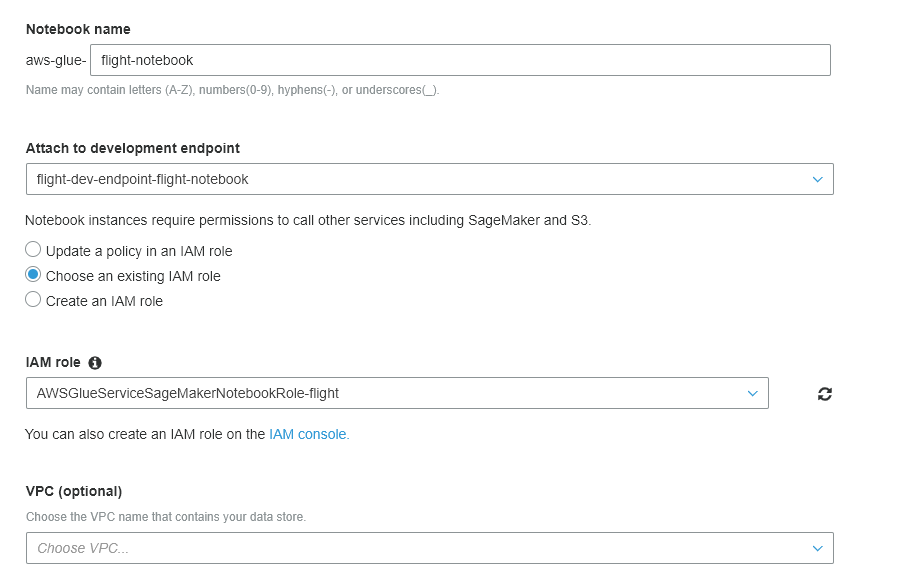Viewport: 911px width, 585px height.
Task: Click the chevron arrow on the VPC selector
Action: pos(817,548)
